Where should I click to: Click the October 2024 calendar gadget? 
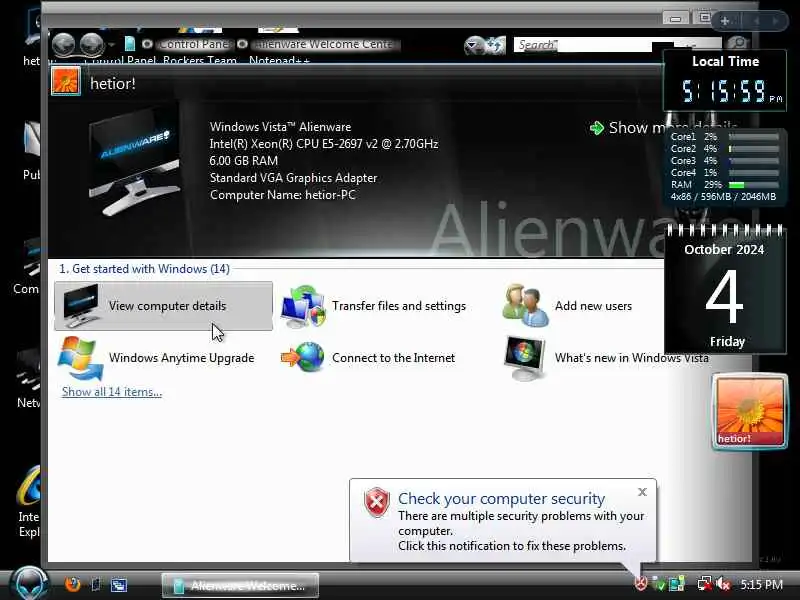725,289
